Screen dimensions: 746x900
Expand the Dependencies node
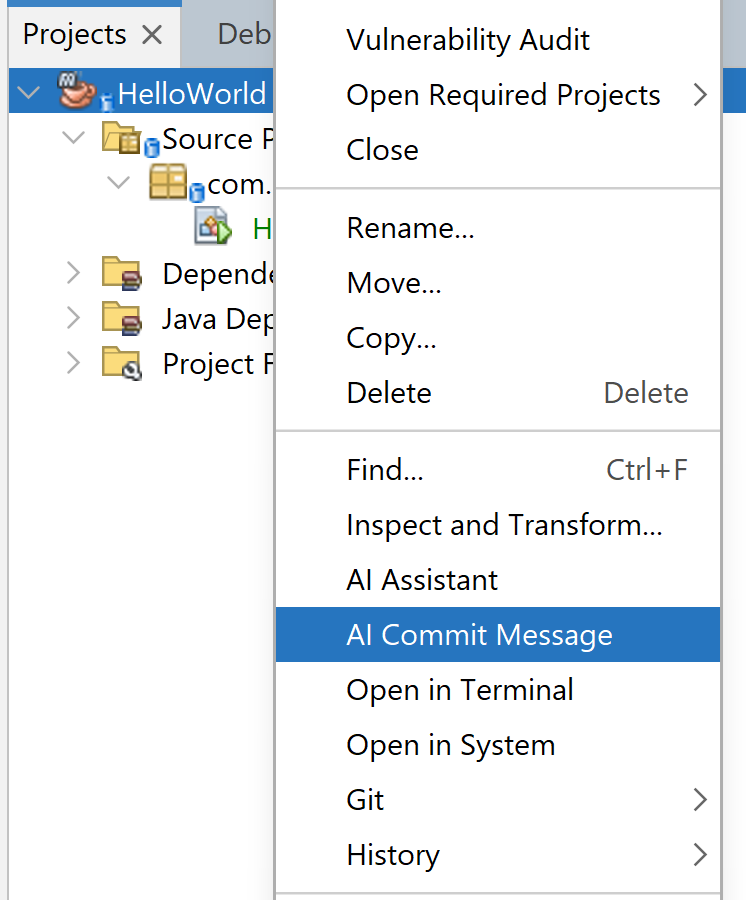[73, 273]
